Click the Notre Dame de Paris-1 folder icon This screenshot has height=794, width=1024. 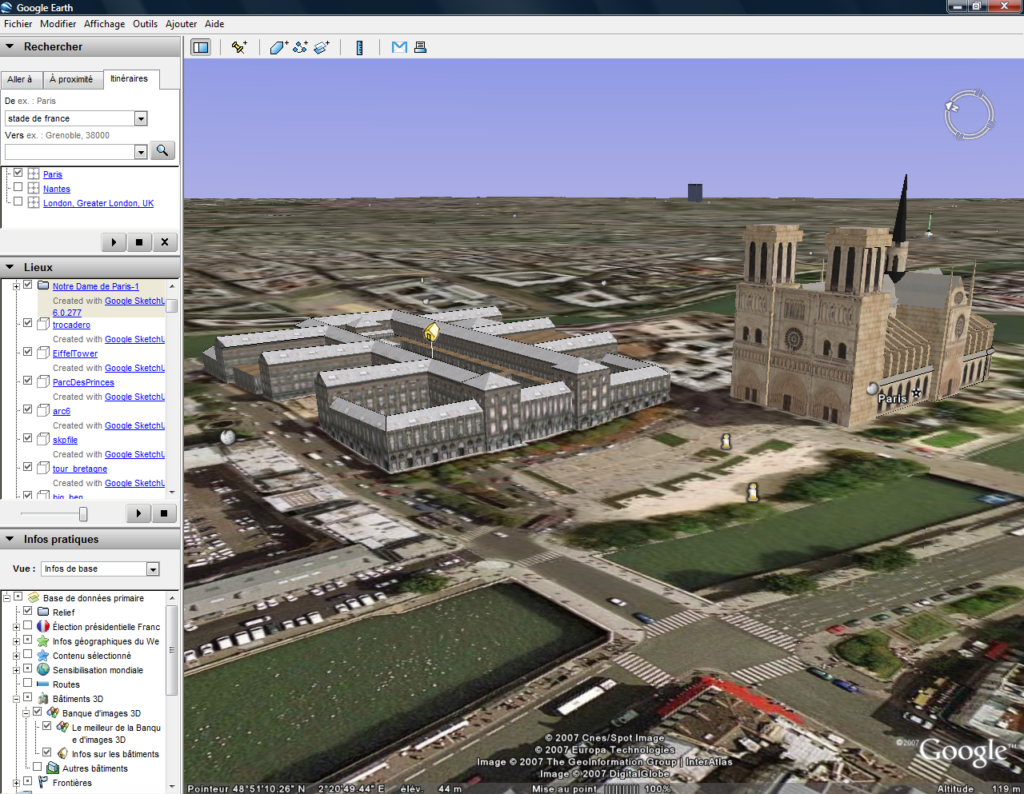click(44, 285)
